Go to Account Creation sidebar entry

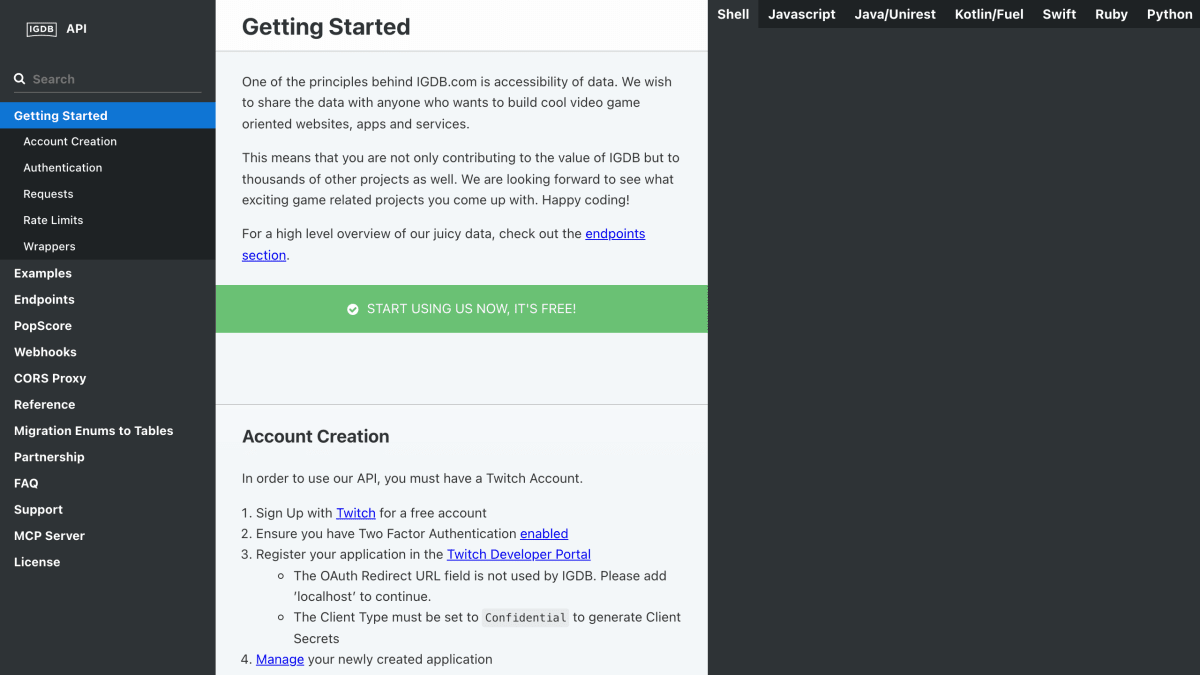pos(107,142)
